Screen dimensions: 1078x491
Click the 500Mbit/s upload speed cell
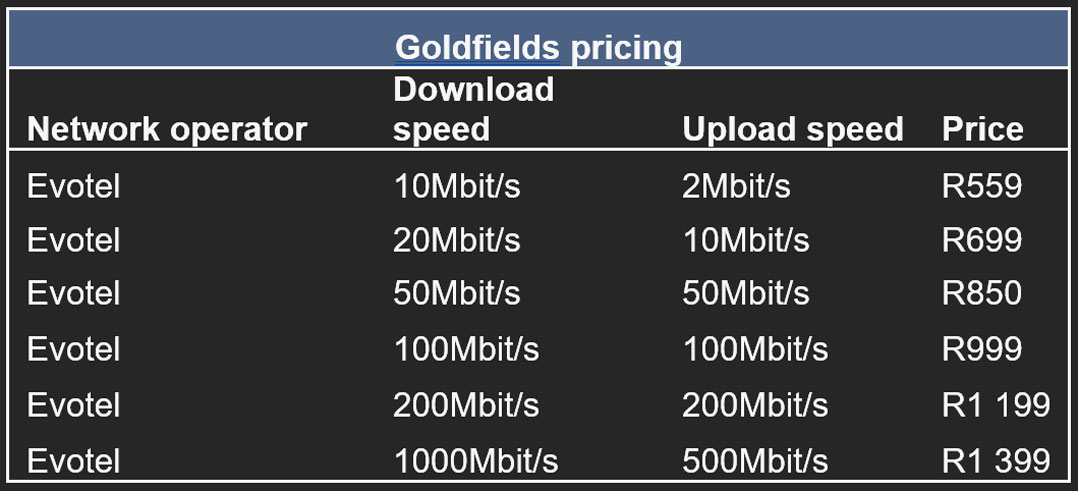point(755,460)
